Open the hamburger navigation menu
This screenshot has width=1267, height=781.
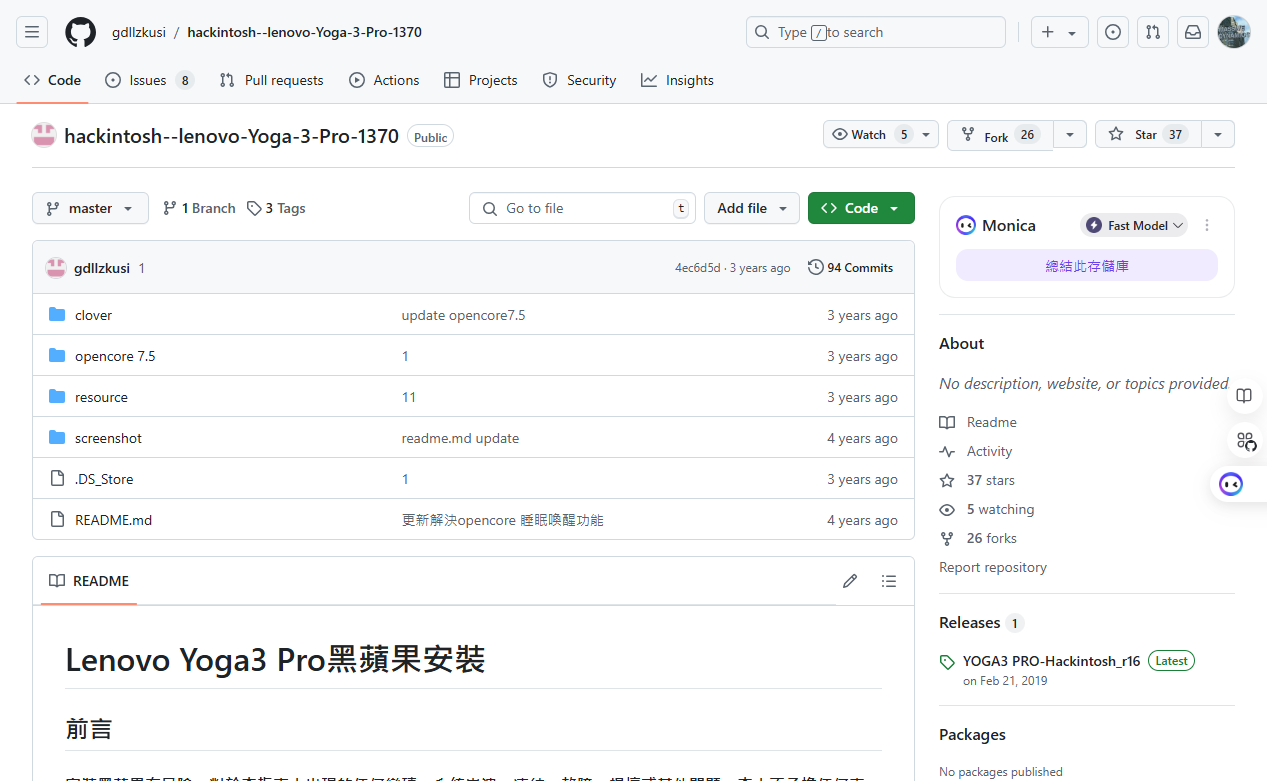click(32, 32)
